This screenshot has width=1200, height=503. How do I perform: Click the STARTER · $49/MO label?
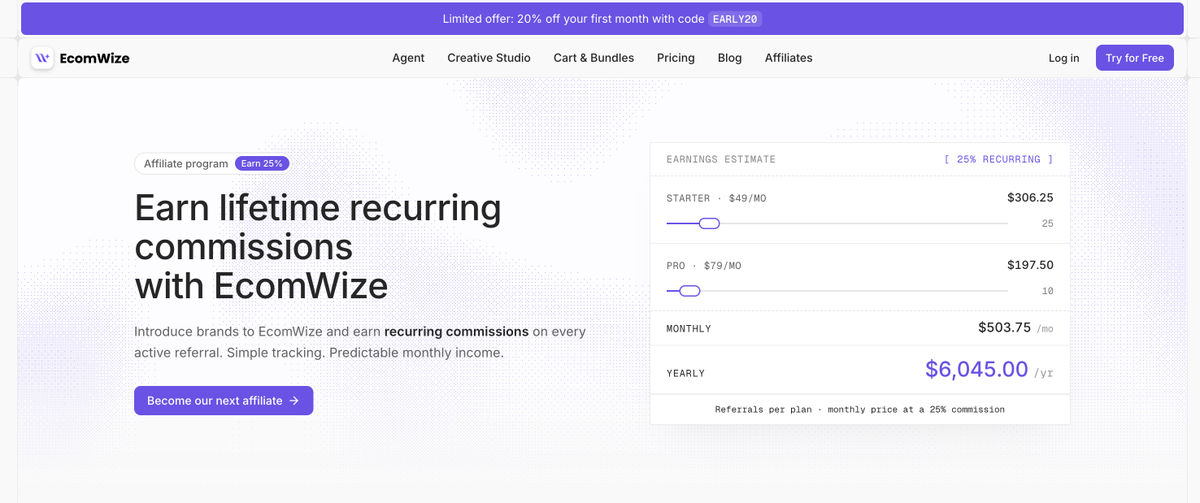716,198
